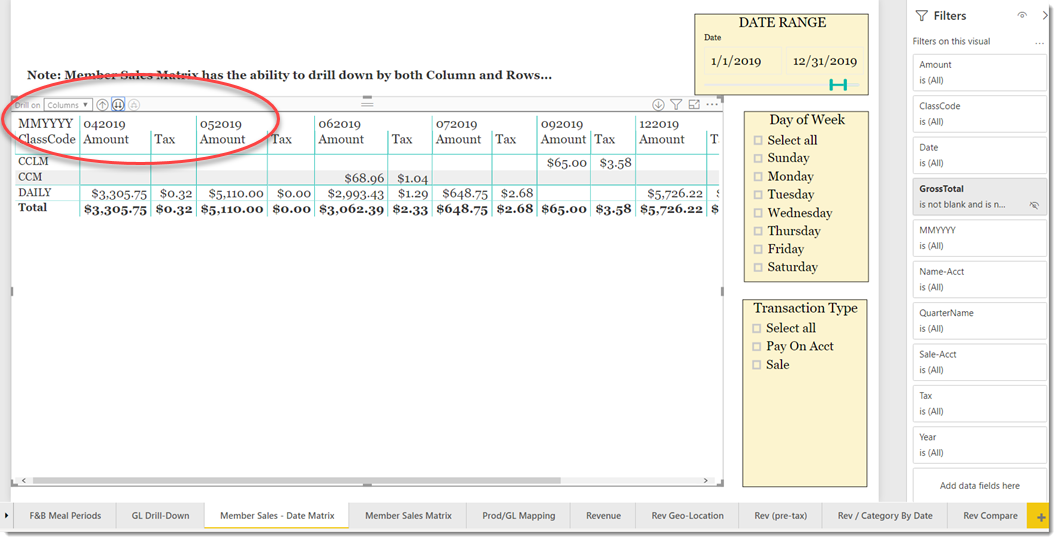
Task: Check the Saturday checkbox
Action: coord(758,267)
